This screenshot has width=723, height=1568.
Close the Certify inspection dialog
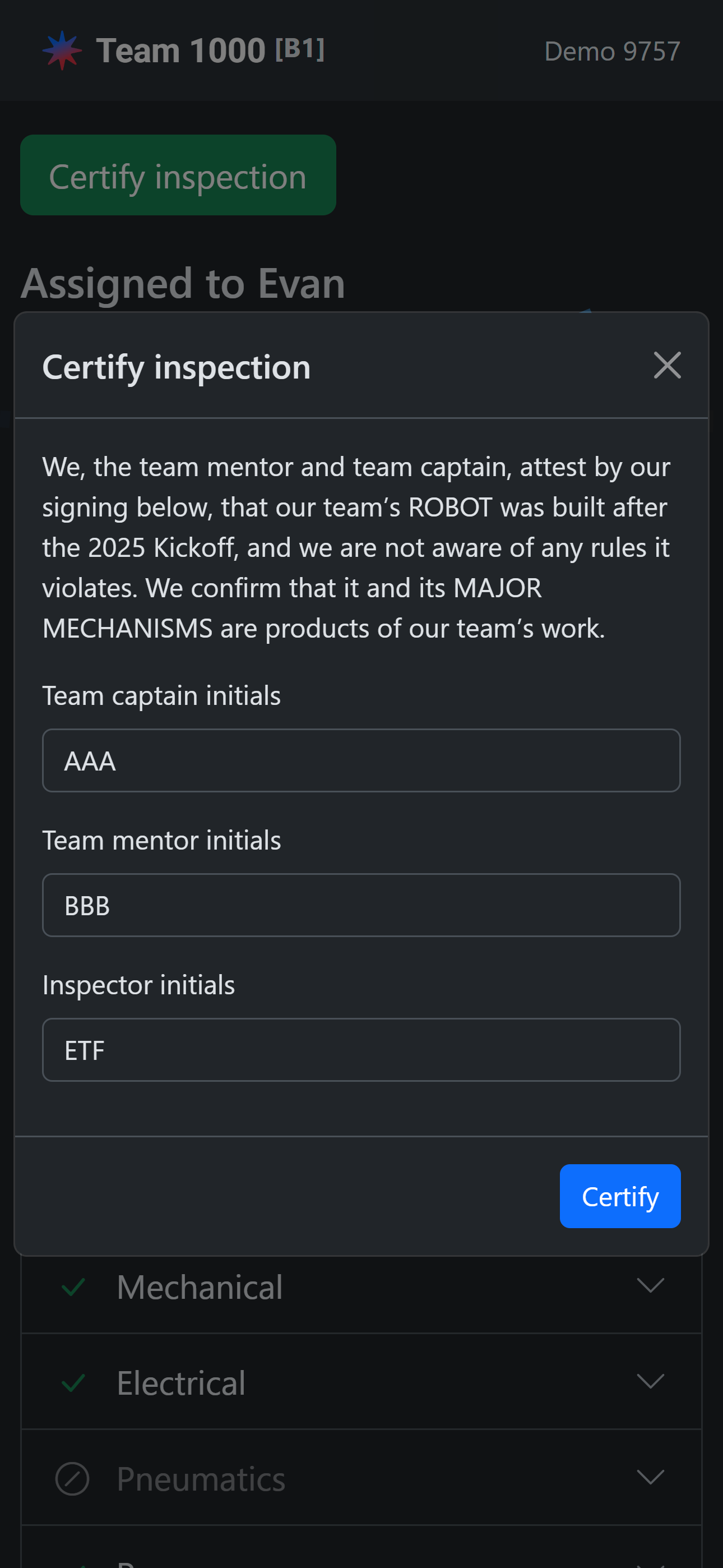coord(667,365)
